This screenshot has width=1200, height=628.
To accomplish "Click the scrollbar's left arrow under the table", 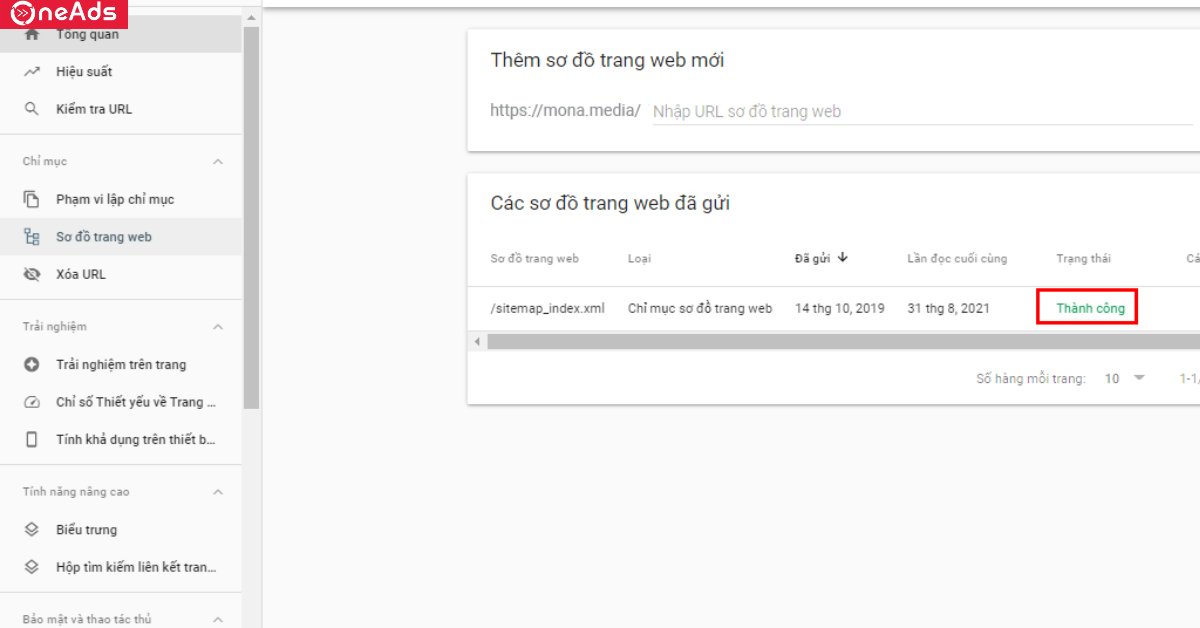I will 477,341.
